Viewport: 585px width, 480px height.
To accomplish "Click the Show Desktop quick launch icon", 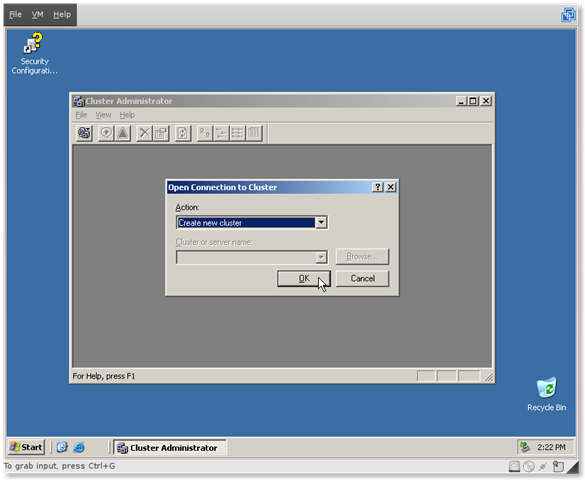I will click(x=62, y=447).
